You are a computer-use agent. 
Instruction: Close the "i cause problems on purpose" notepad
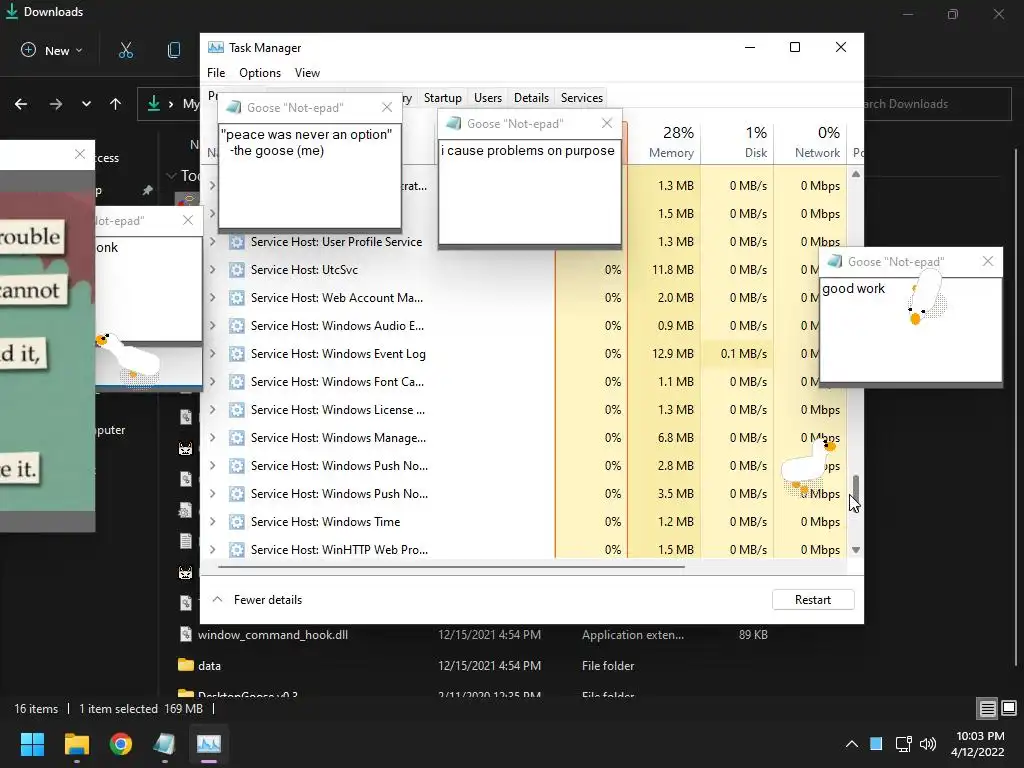607,123
